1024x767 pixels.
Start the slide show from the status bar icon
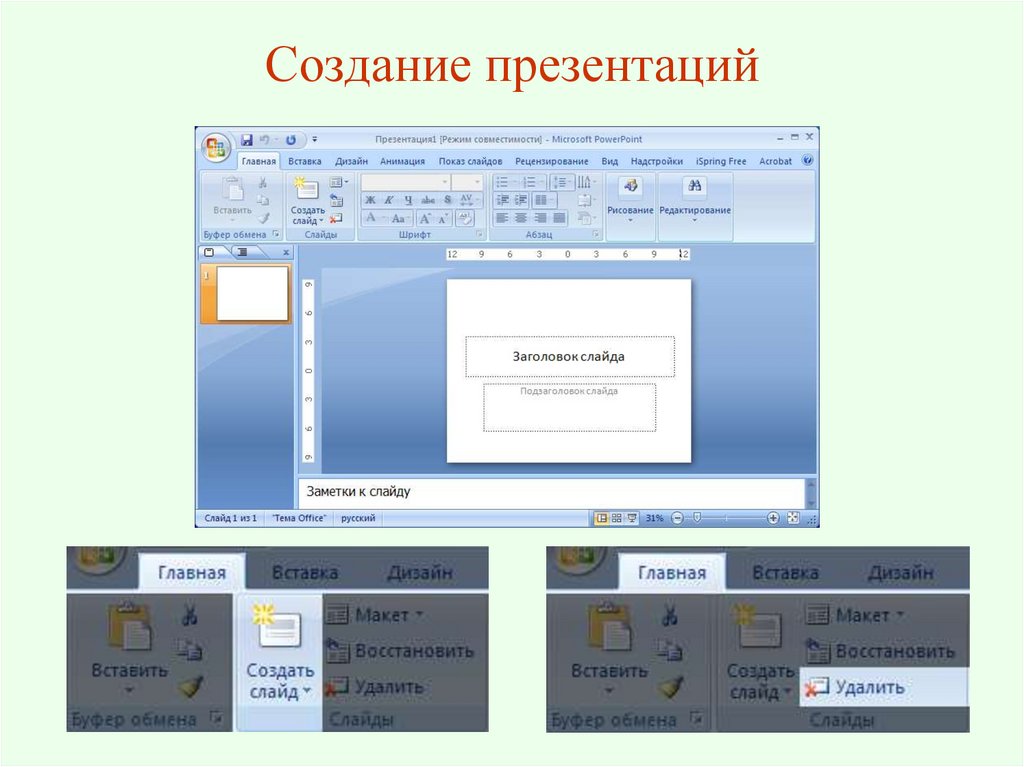point(632,518)
